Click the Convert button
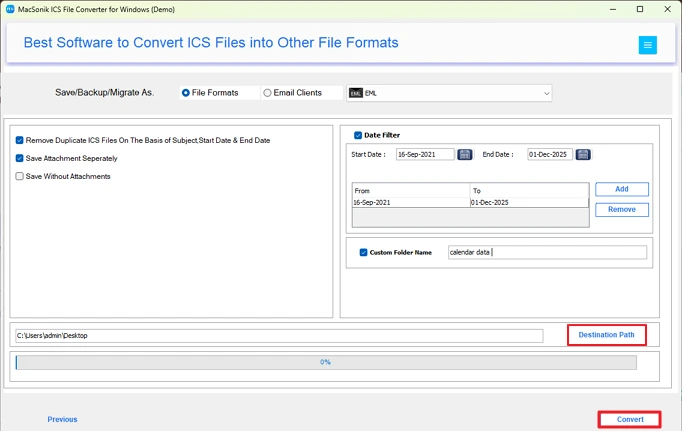Viewport: 682px width, 431px height. point(629,419)
